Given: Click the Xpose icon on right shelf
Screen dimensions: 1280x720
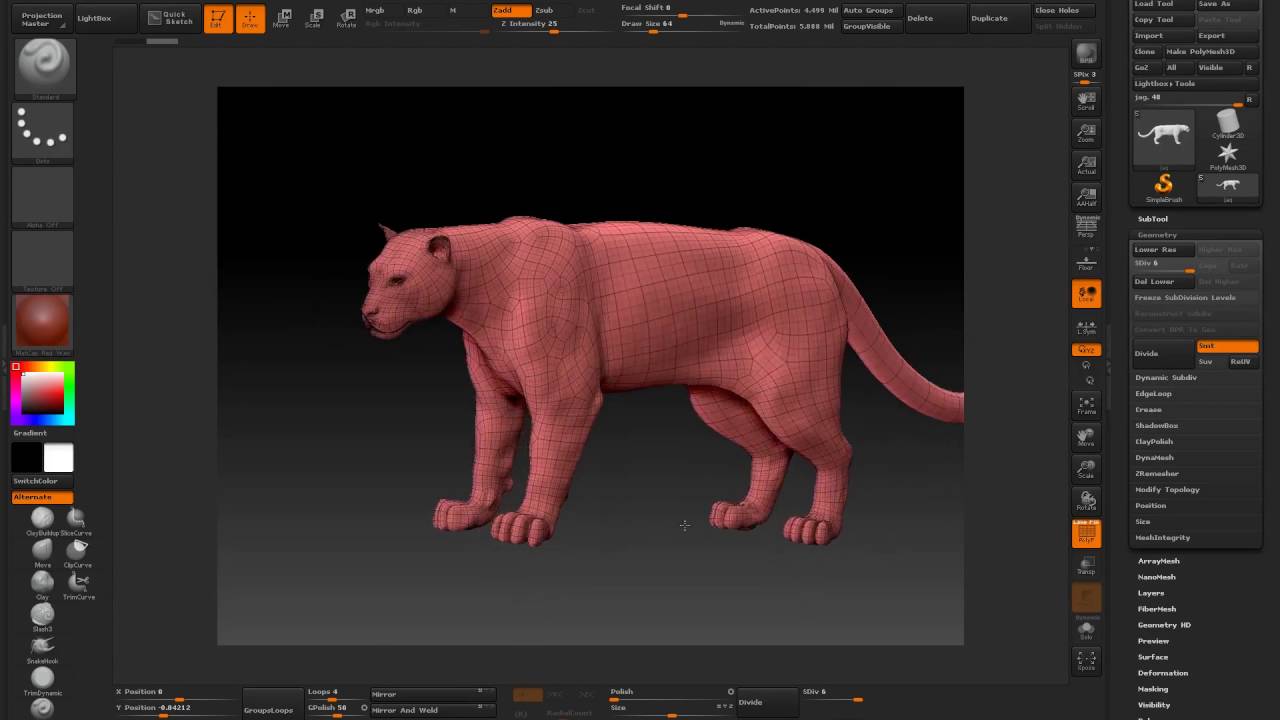Looking at the screenshot, I should (1086, 661).
